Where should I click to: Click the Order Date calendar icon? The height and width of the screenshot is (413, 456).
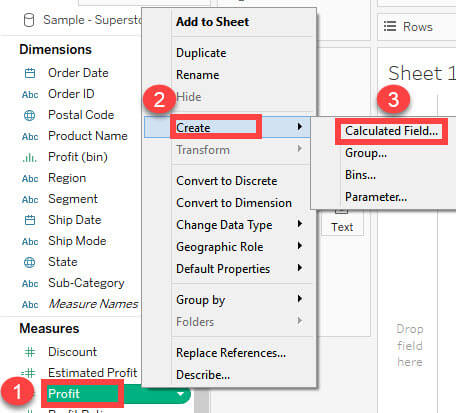pyautogui.click(x=30, y=73)
